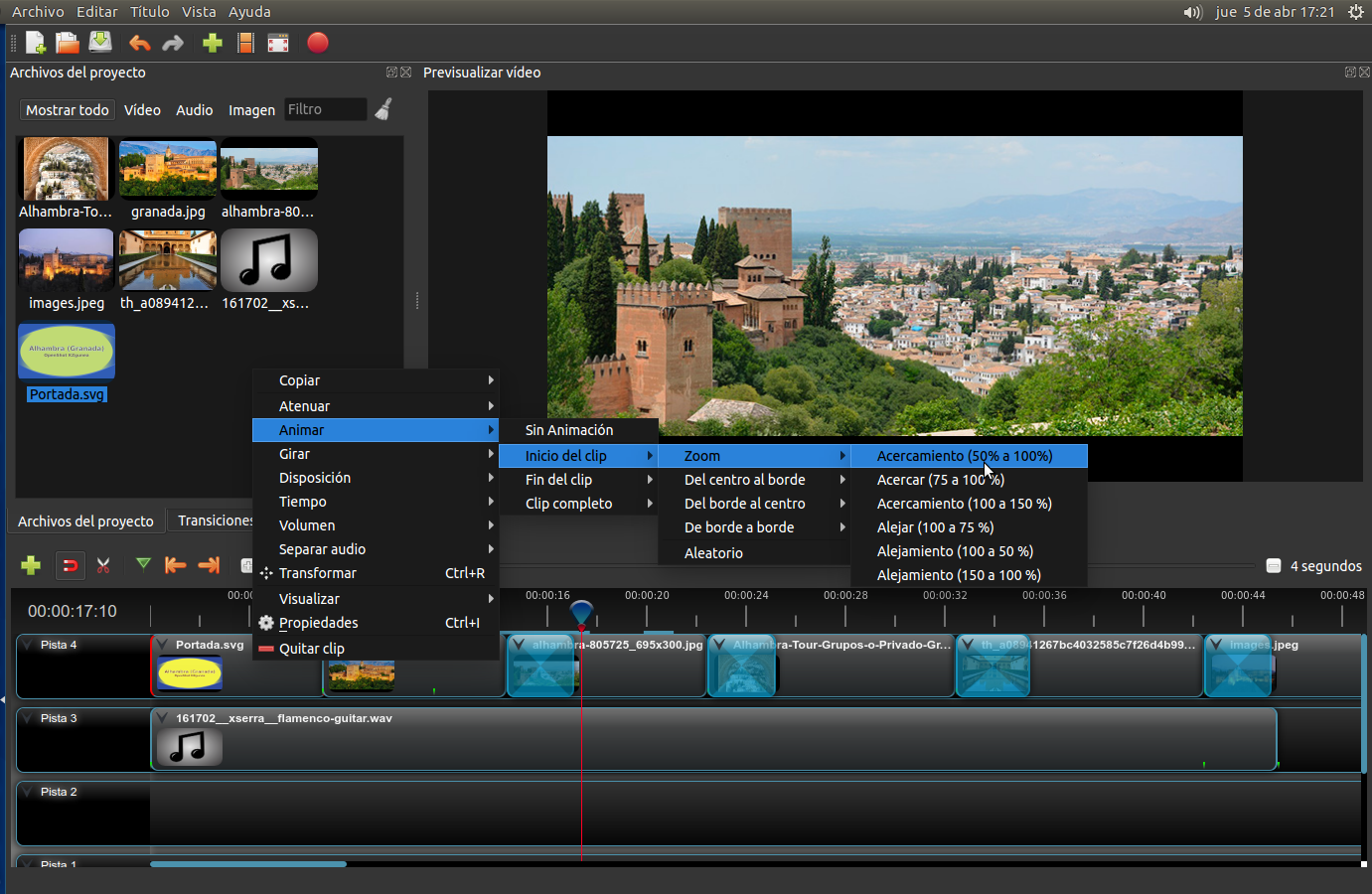Filter files by Audio
This screenshot has width=1372, height=894.
(194, 110)
